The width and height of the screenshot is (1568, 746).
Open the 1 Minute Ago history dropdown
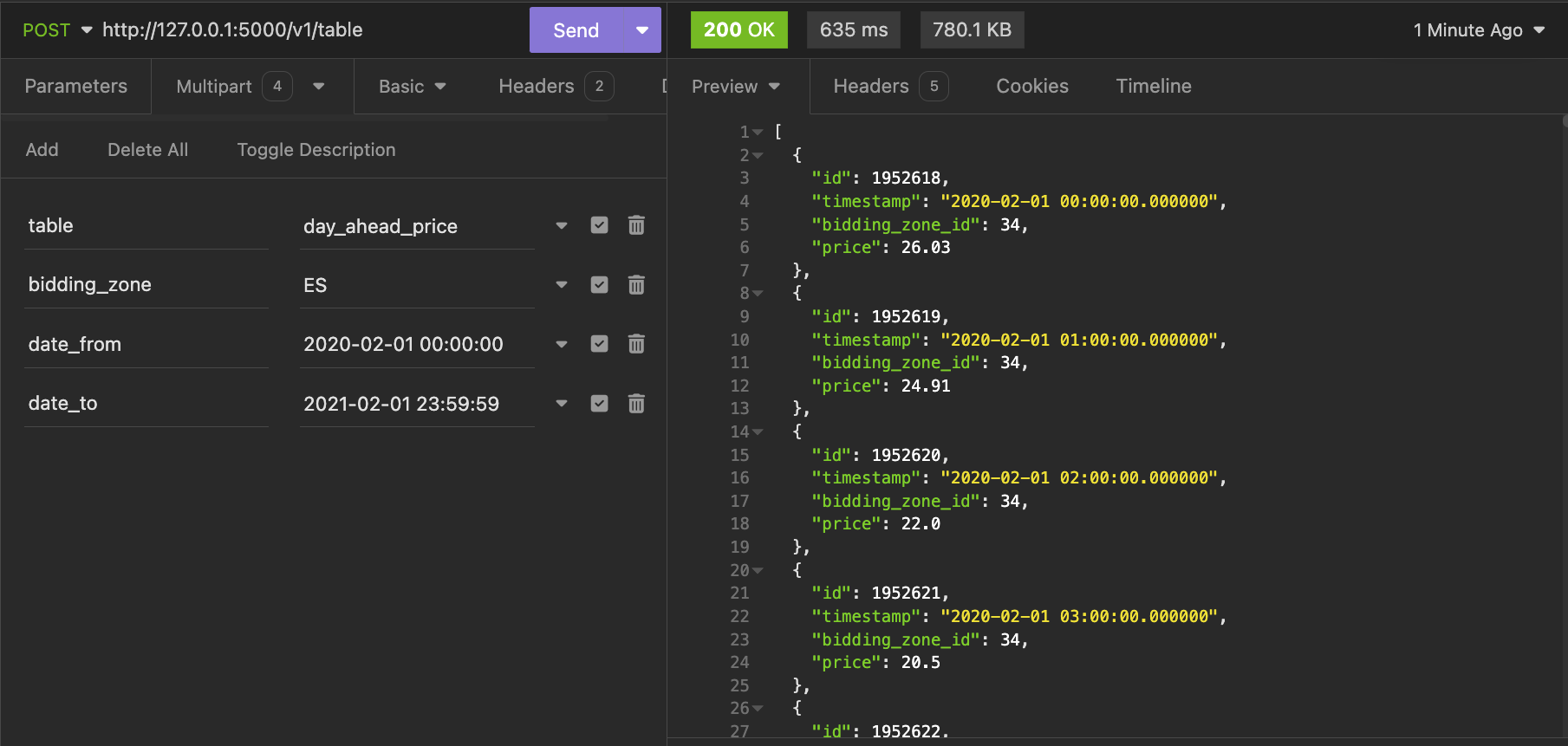point(1479,30)
